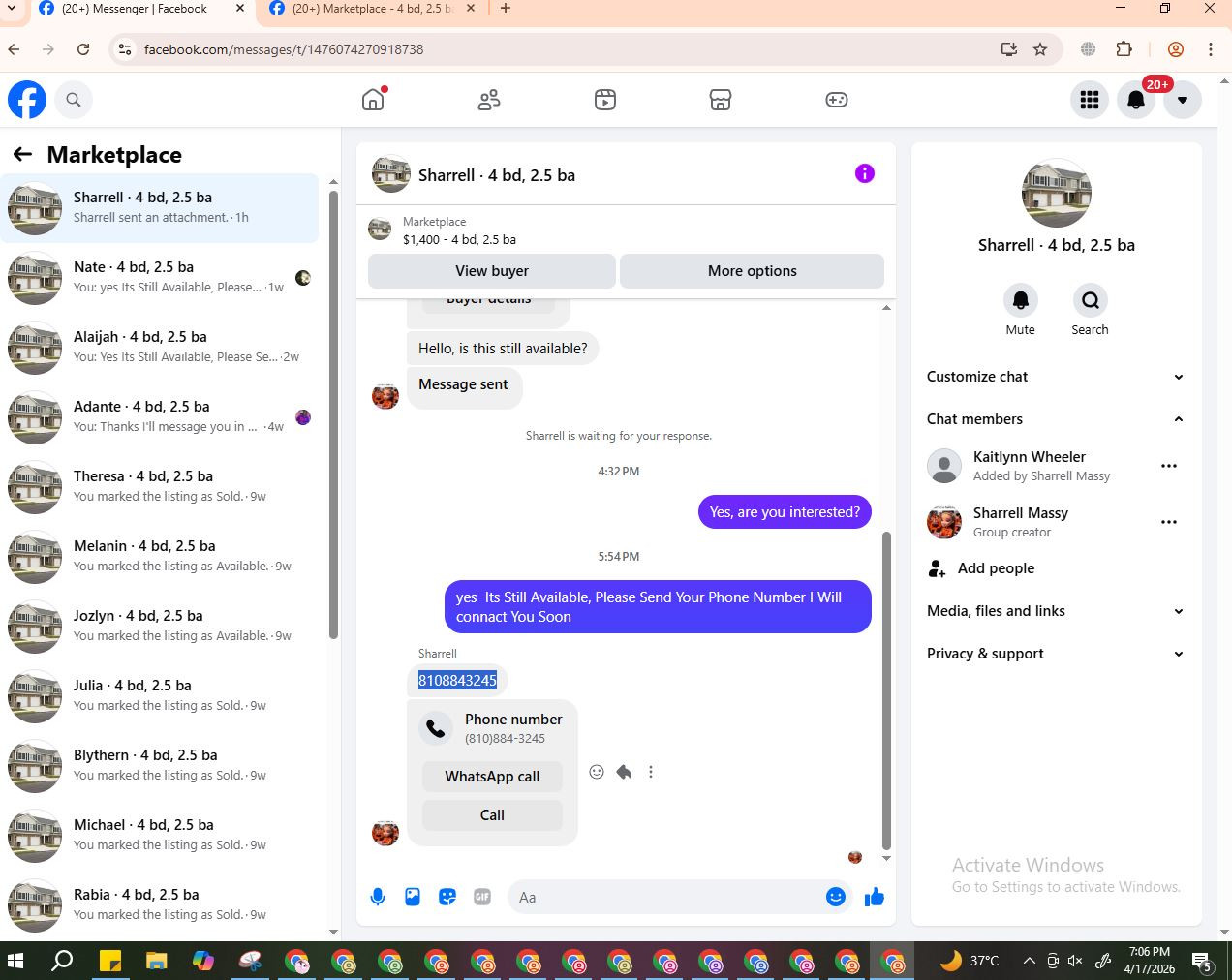Open Adante 4 bd conversation
Viewport: 1232px width, 980px height.
pos(159,417)
